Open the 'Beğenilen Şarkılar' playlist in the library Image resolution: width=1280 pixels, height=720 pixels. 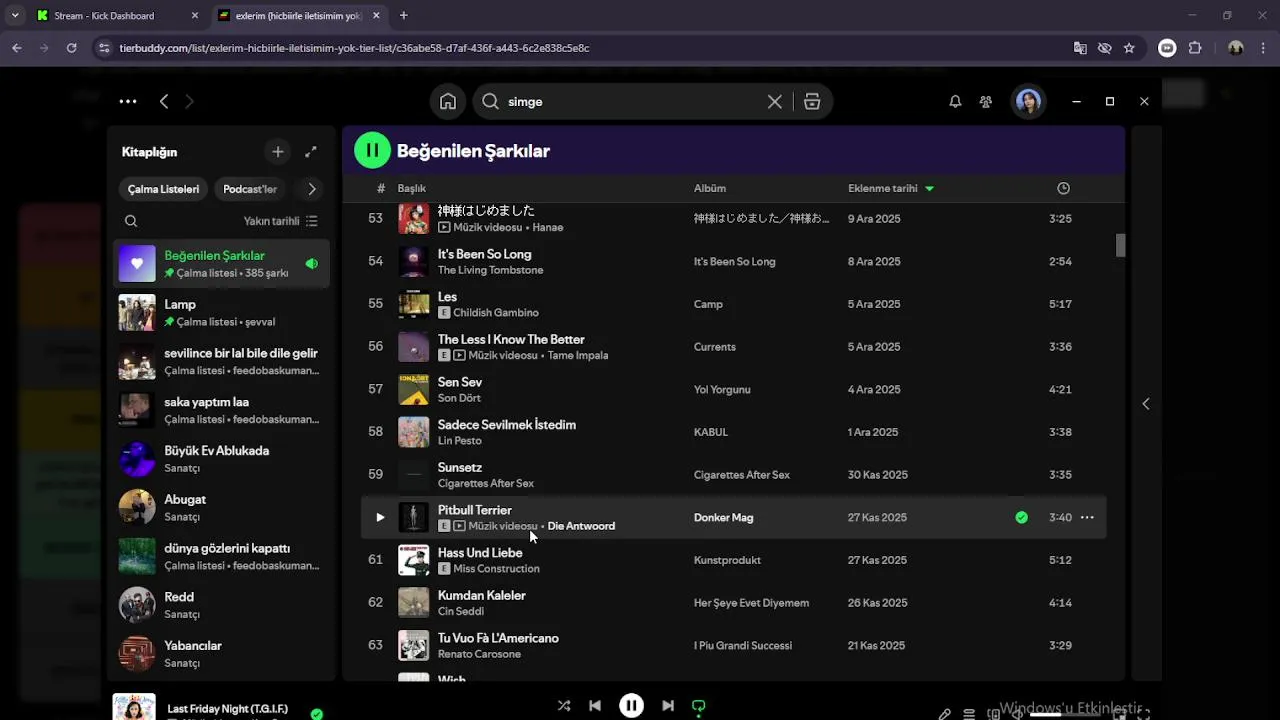(x=221, y=263)
